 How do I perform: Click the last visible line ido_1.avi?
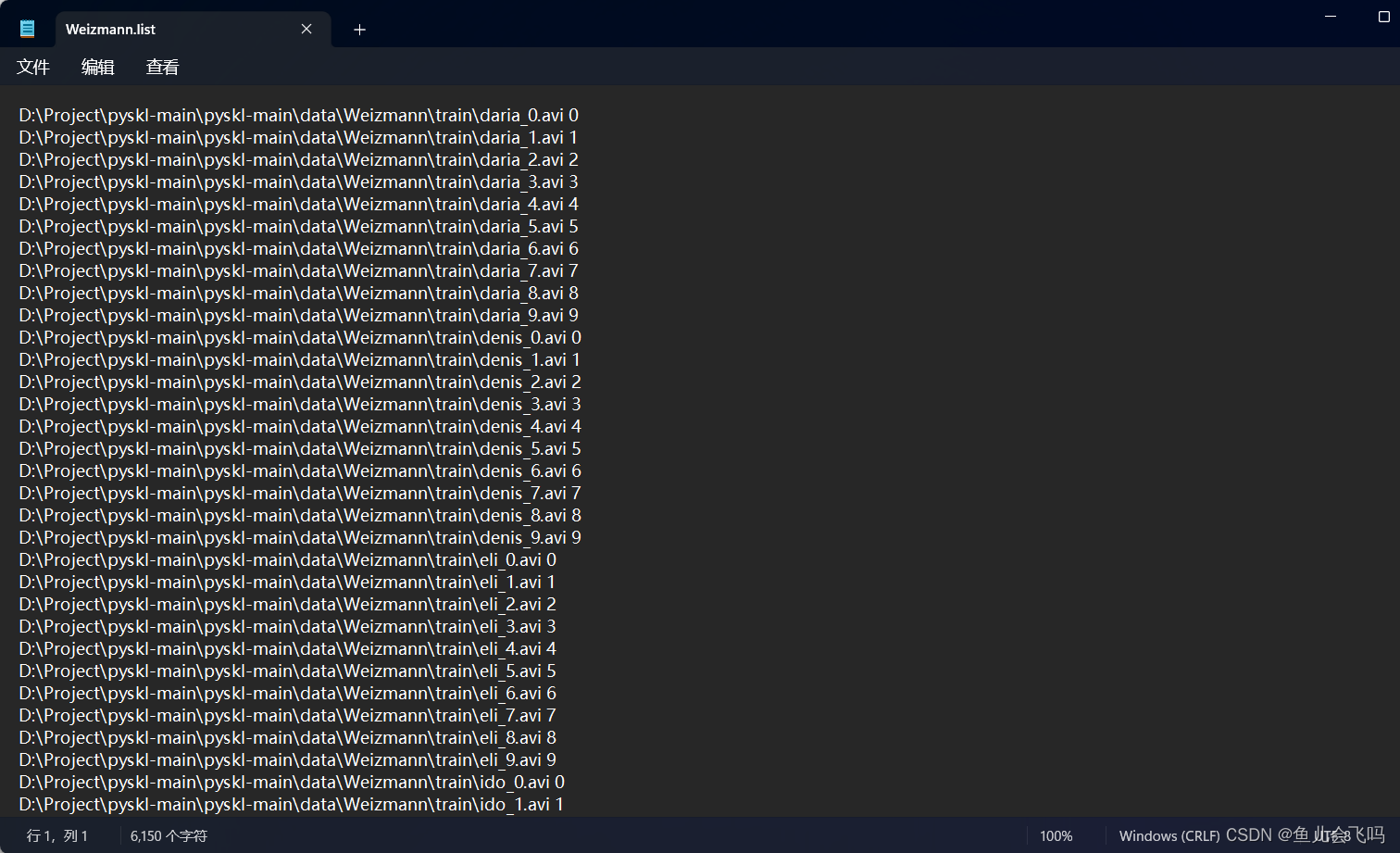(290, 804)
